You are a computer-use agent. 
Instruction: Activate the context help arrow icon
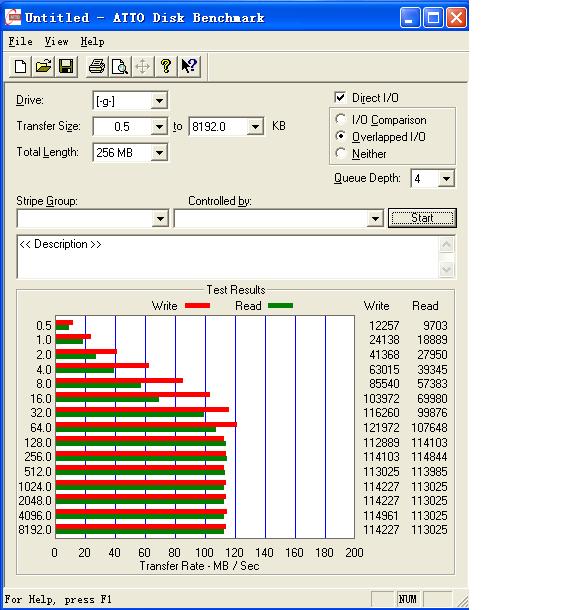pos(189,67)
